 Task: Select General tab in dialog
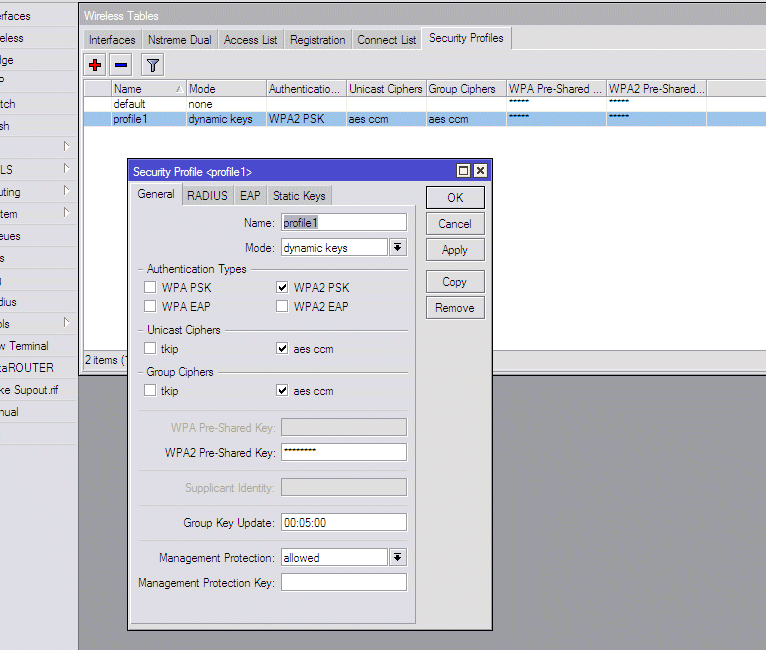(x=156, y=194)
